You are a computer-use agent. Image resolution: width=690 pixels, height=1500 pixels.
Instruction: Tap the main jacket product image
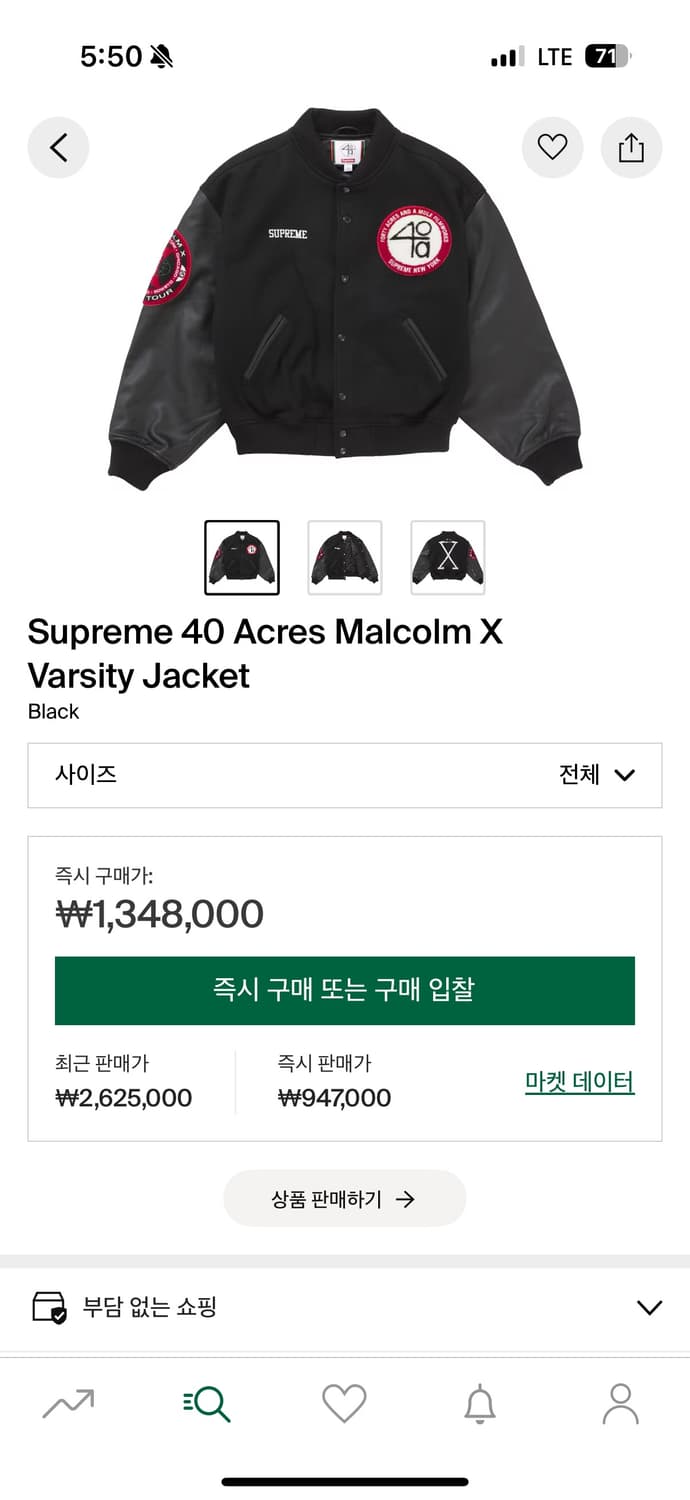(x=344, y=300)
